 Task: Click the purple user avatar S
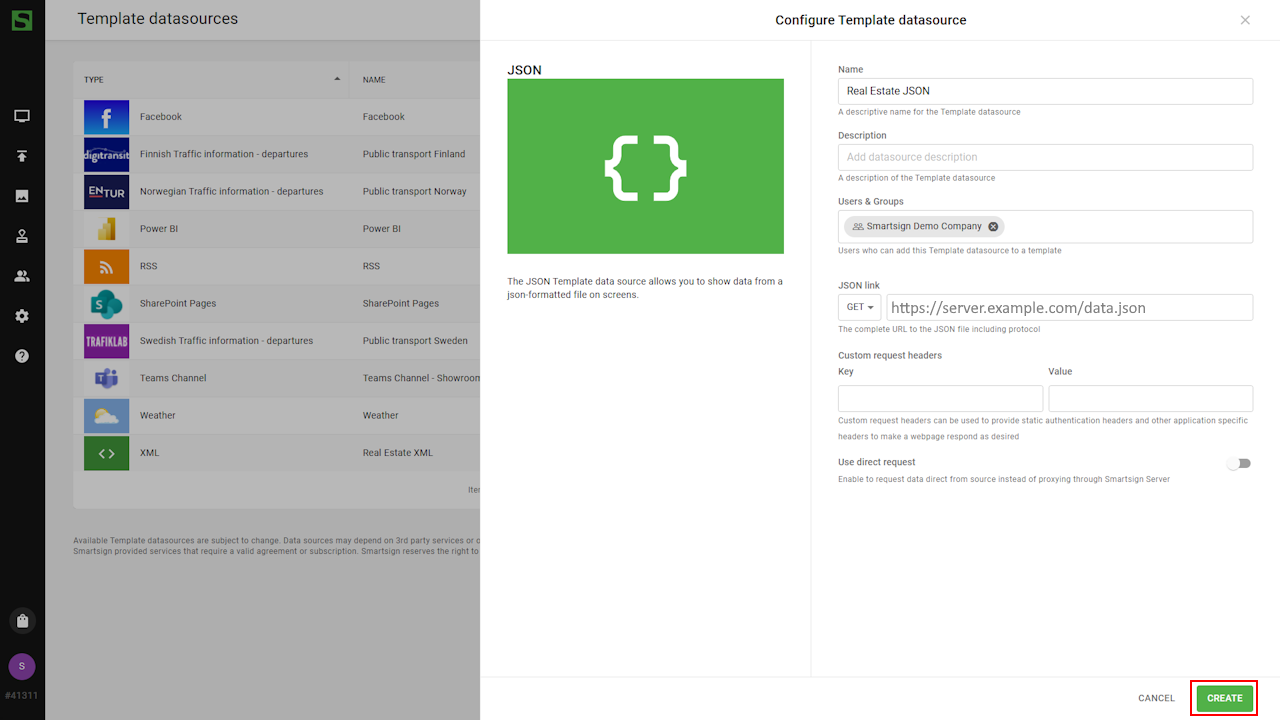point(22,667)
